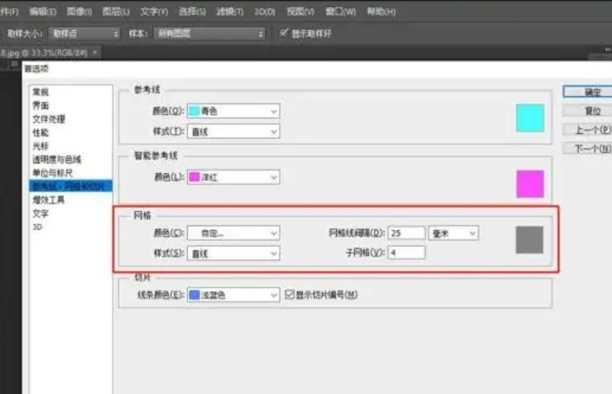Open the 视图(V) menu
This screenshot has height=394, width=612.
[301, 12]
